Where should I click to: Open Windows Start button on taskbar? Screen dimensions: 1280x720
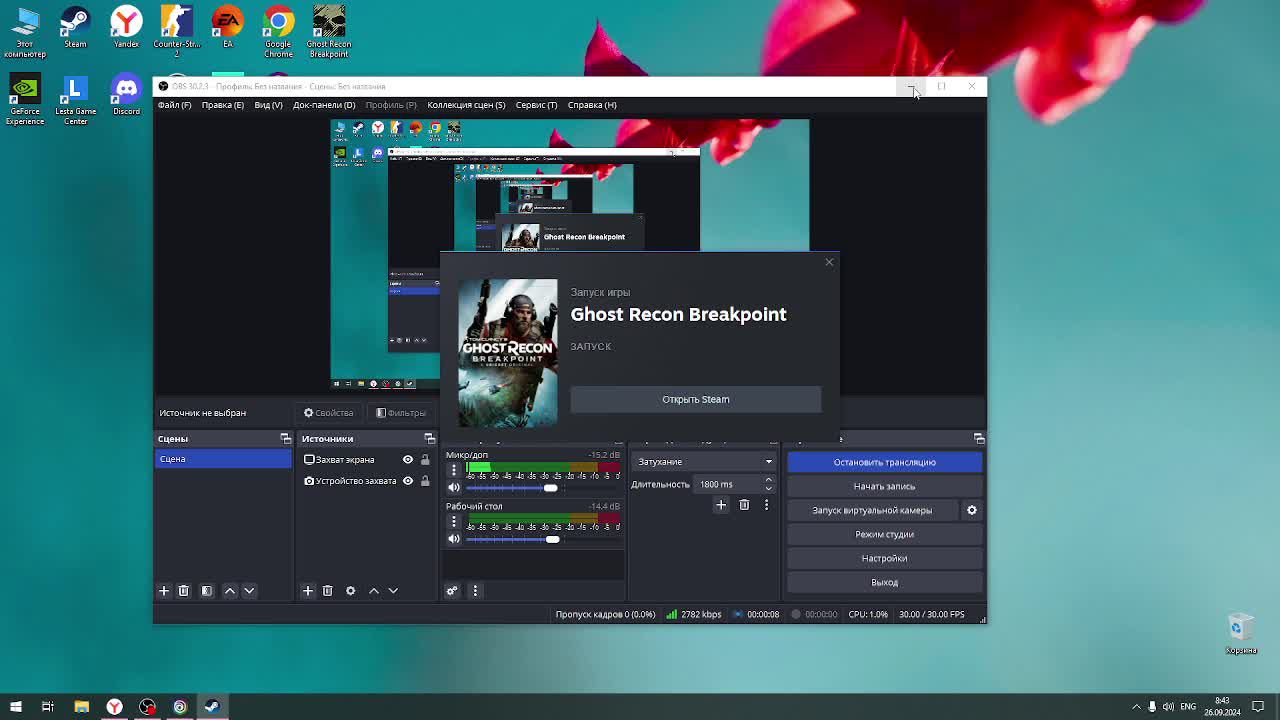[16, 707]
